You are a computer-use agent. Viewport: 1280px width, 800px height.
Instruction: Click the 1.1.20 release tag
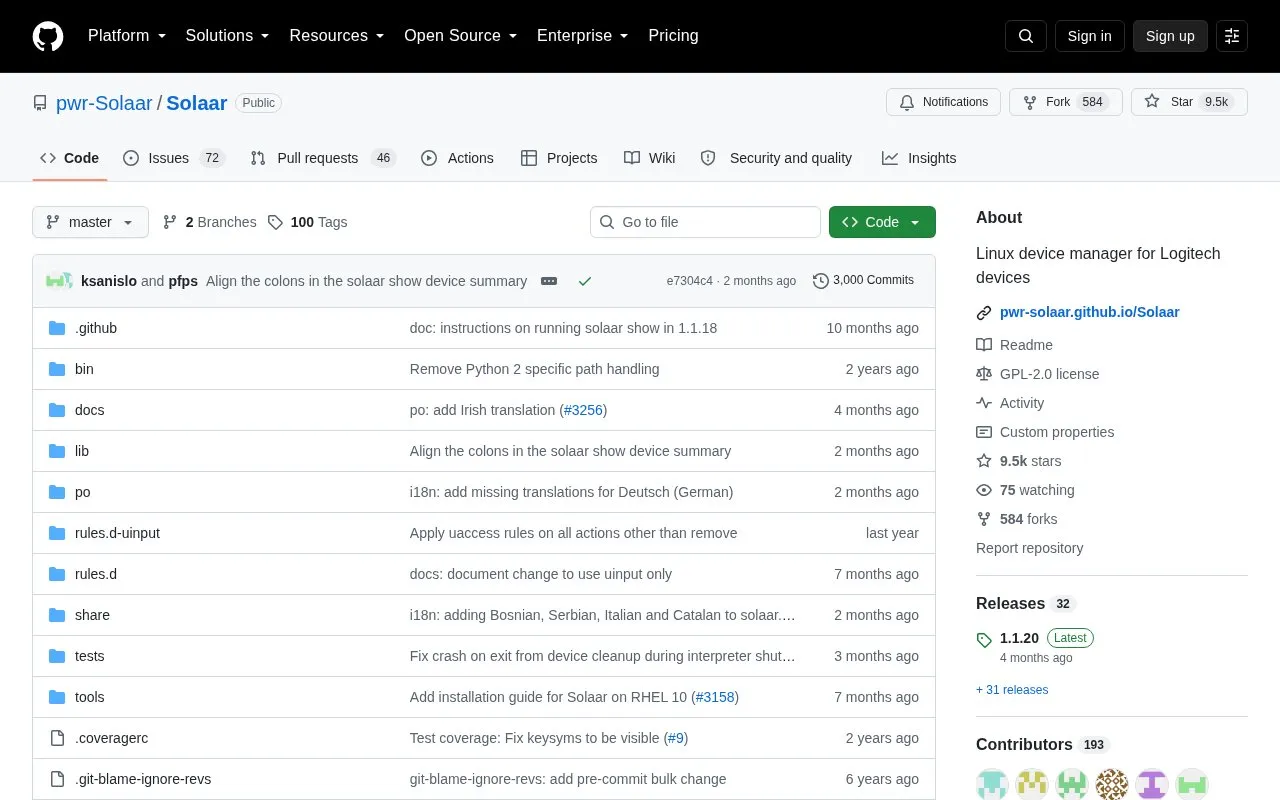click(x=1019, y=638)
